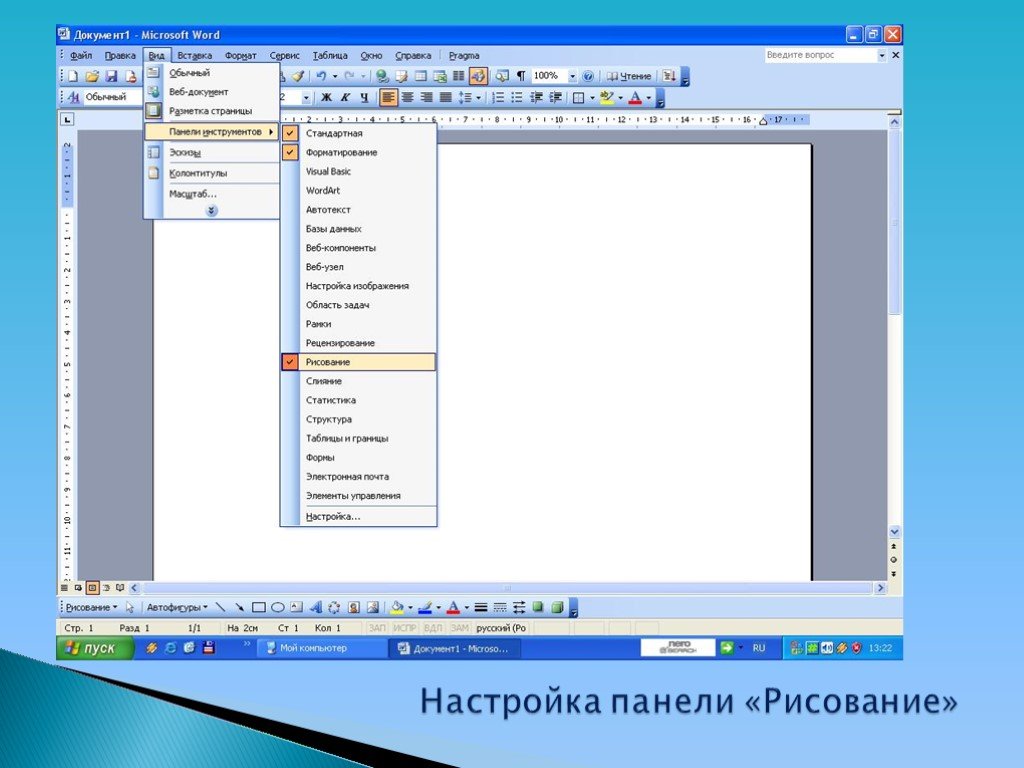Open Word Help question mark icon

coord(588,76)
